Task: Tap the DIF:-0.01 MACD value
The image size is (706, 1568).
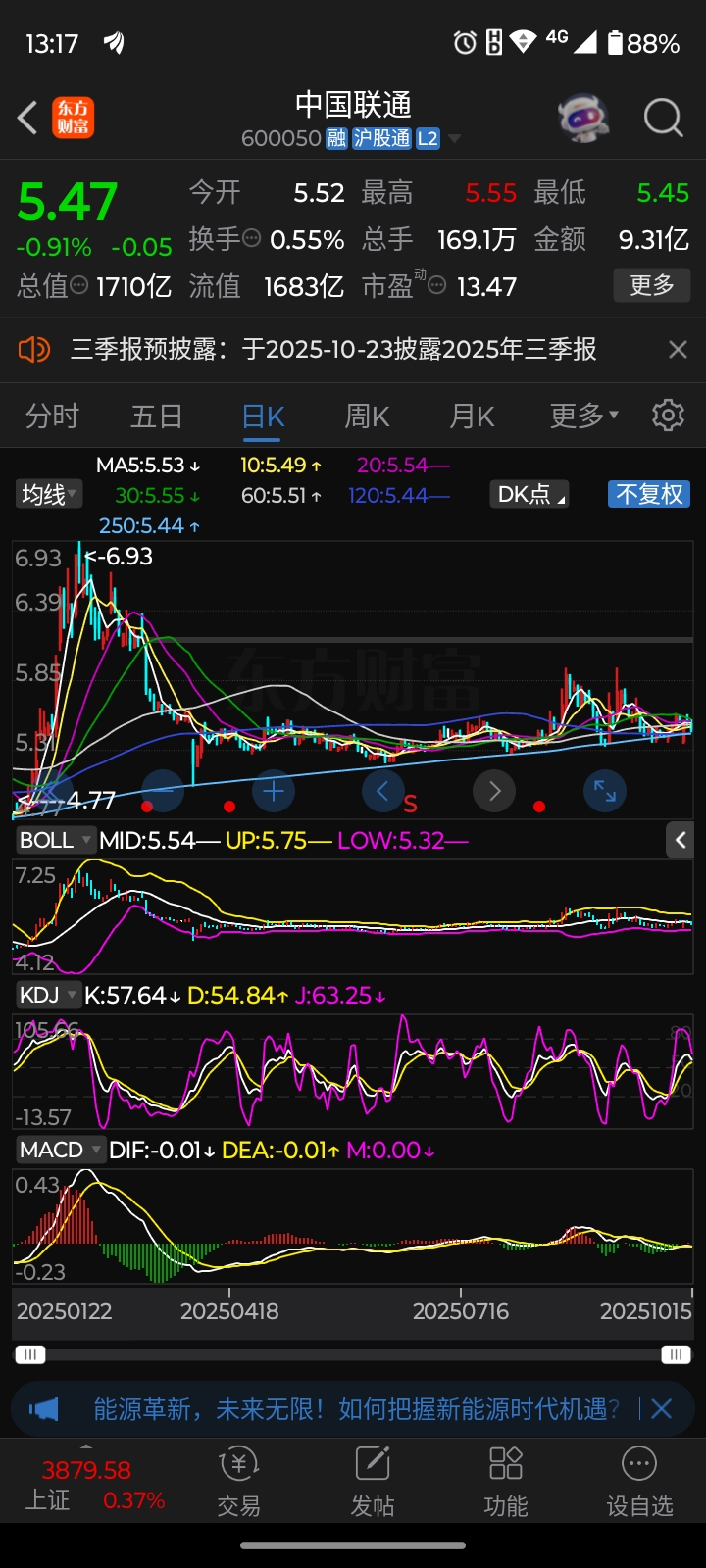Action: click(162, 1150)
